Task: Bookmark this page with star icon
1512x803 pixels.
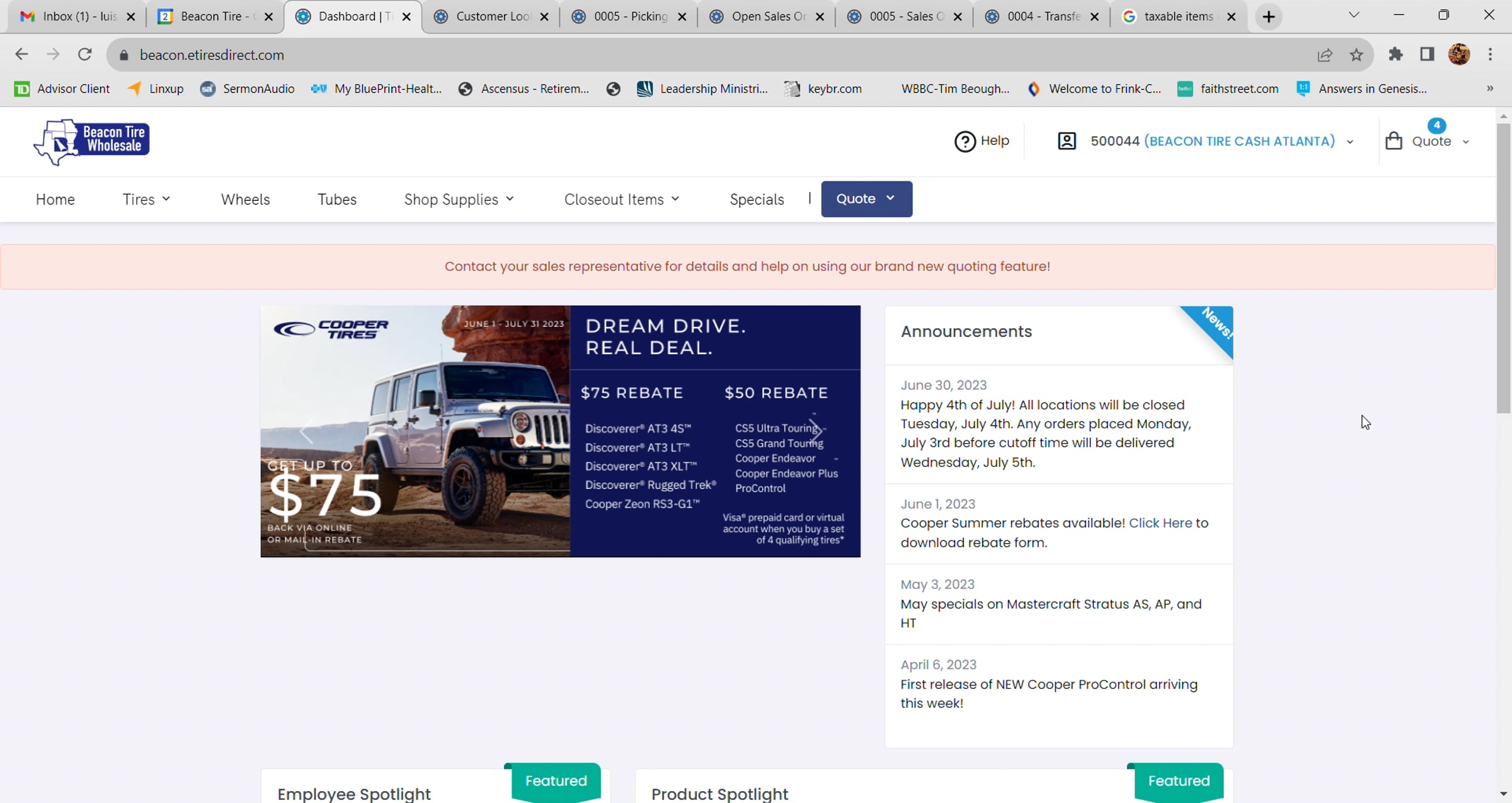Action: [x=1356, y=55]
